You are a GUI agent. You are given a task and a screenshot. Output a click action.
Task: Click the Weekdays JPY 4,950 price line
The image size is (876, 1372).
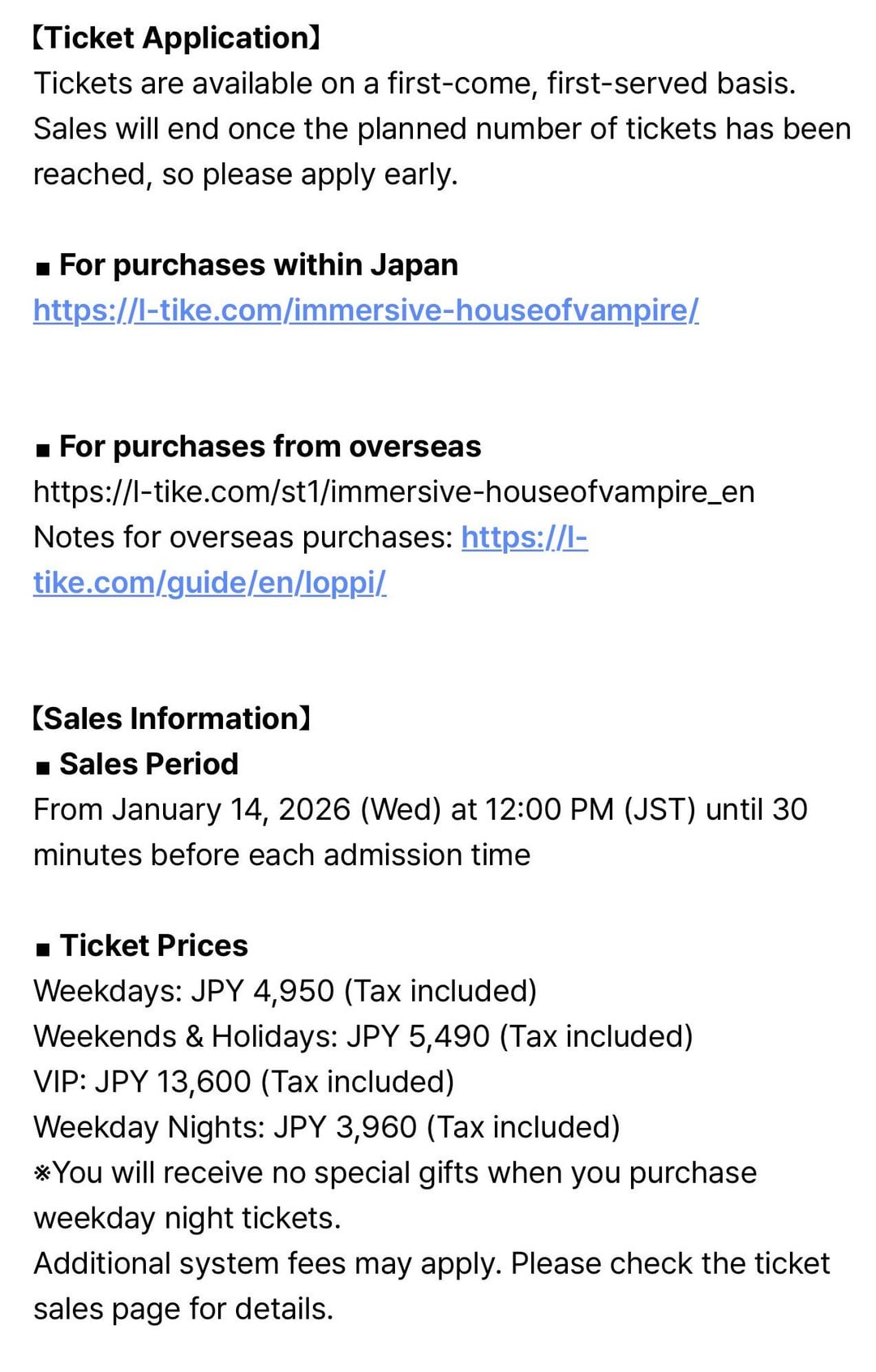click(x=285, y=992)
